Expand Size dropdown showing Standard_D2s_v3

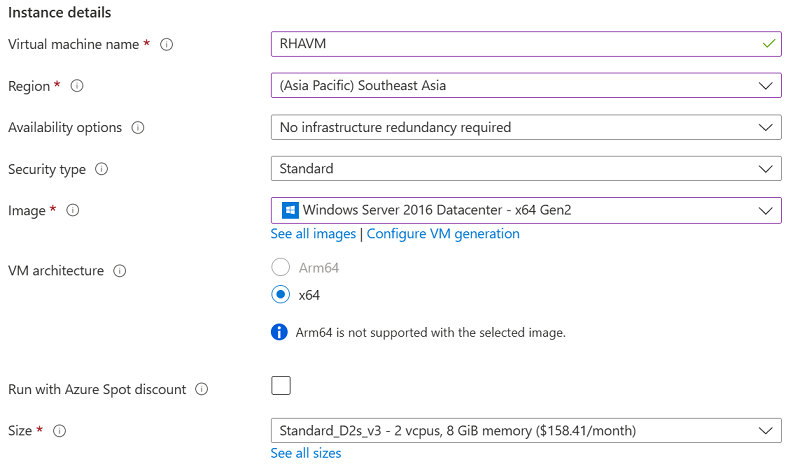coord(526,430)
